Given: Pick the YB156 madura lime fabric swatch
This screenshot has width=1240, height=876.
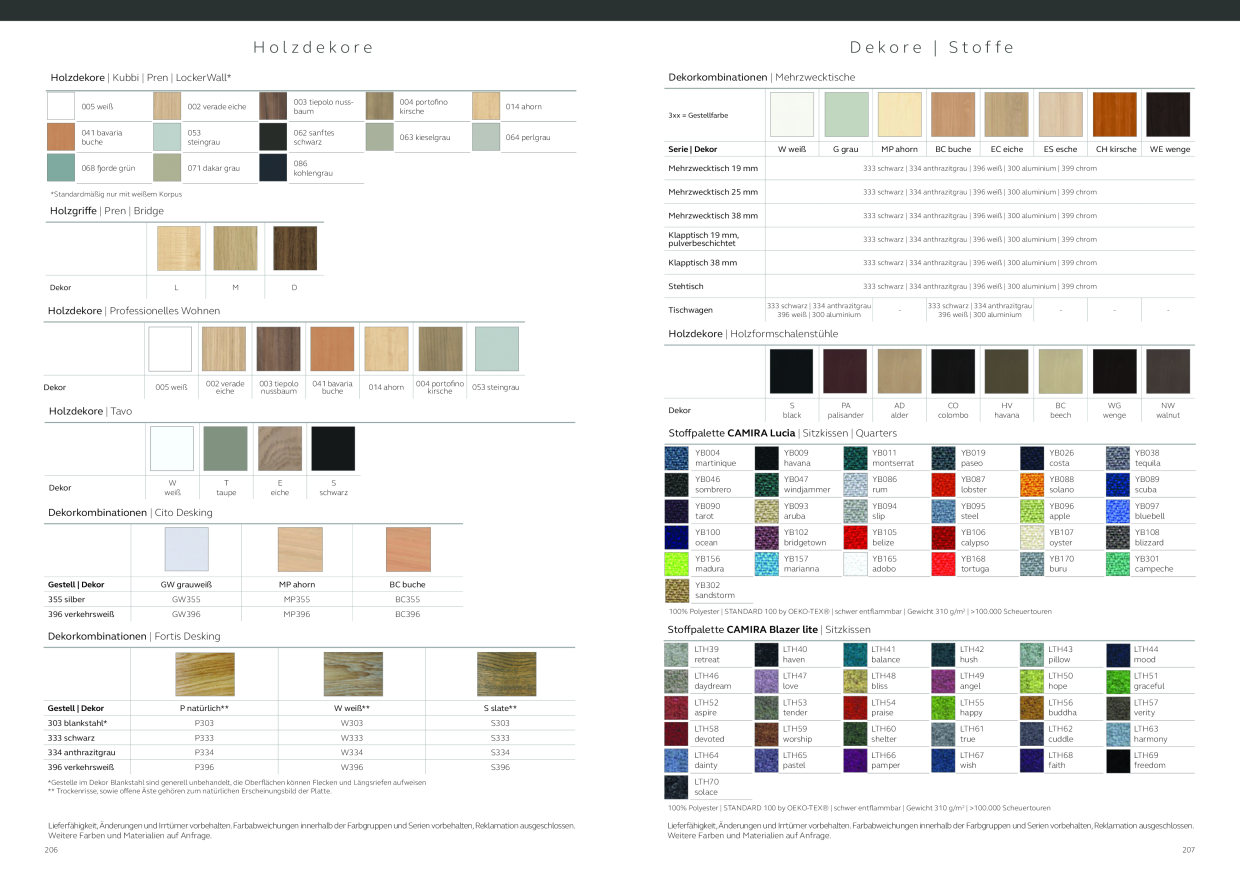Looking at the screenshot, I should click(x=678, y=564).
